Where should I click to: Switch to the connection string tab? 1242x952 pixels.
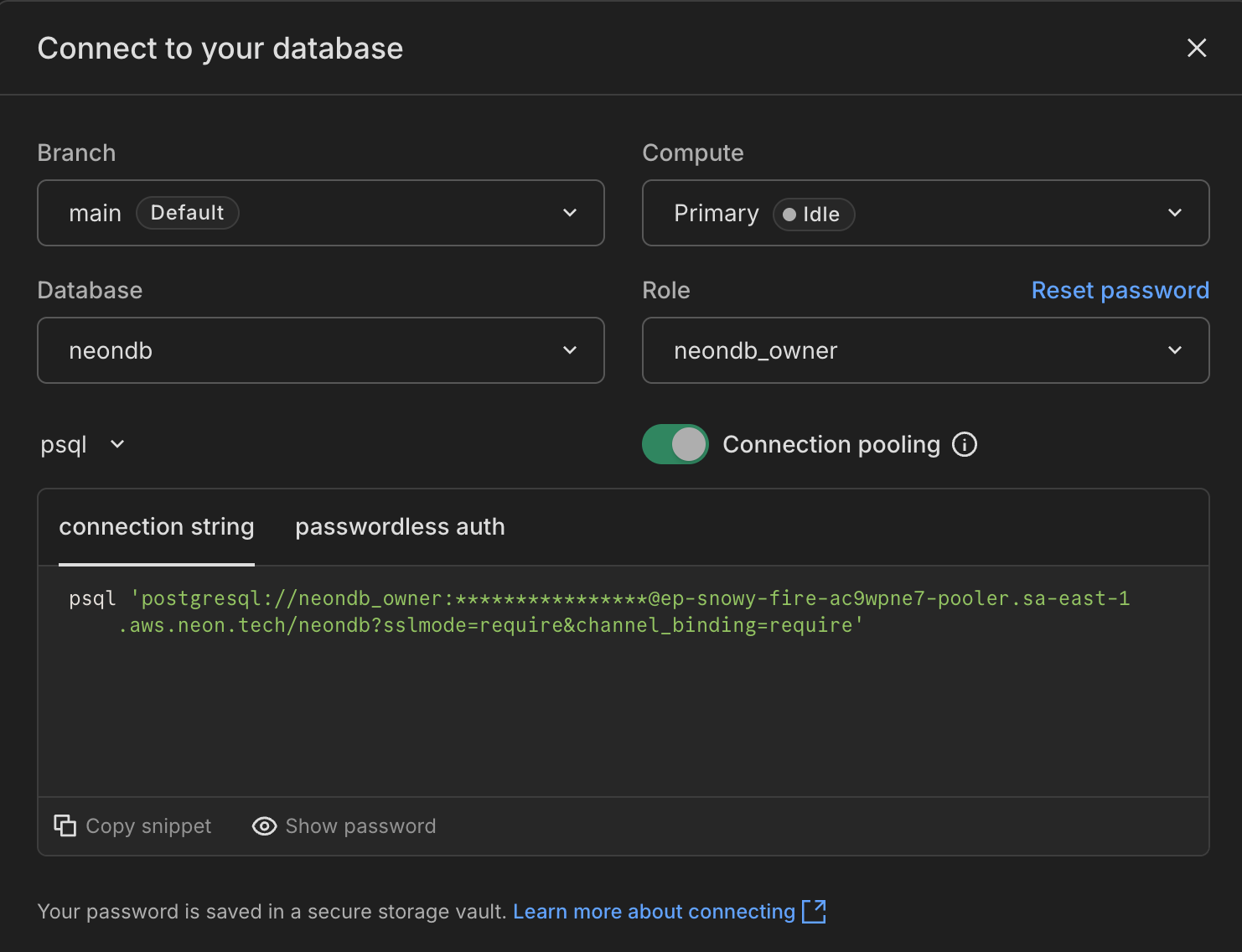[x=157, y=527]
